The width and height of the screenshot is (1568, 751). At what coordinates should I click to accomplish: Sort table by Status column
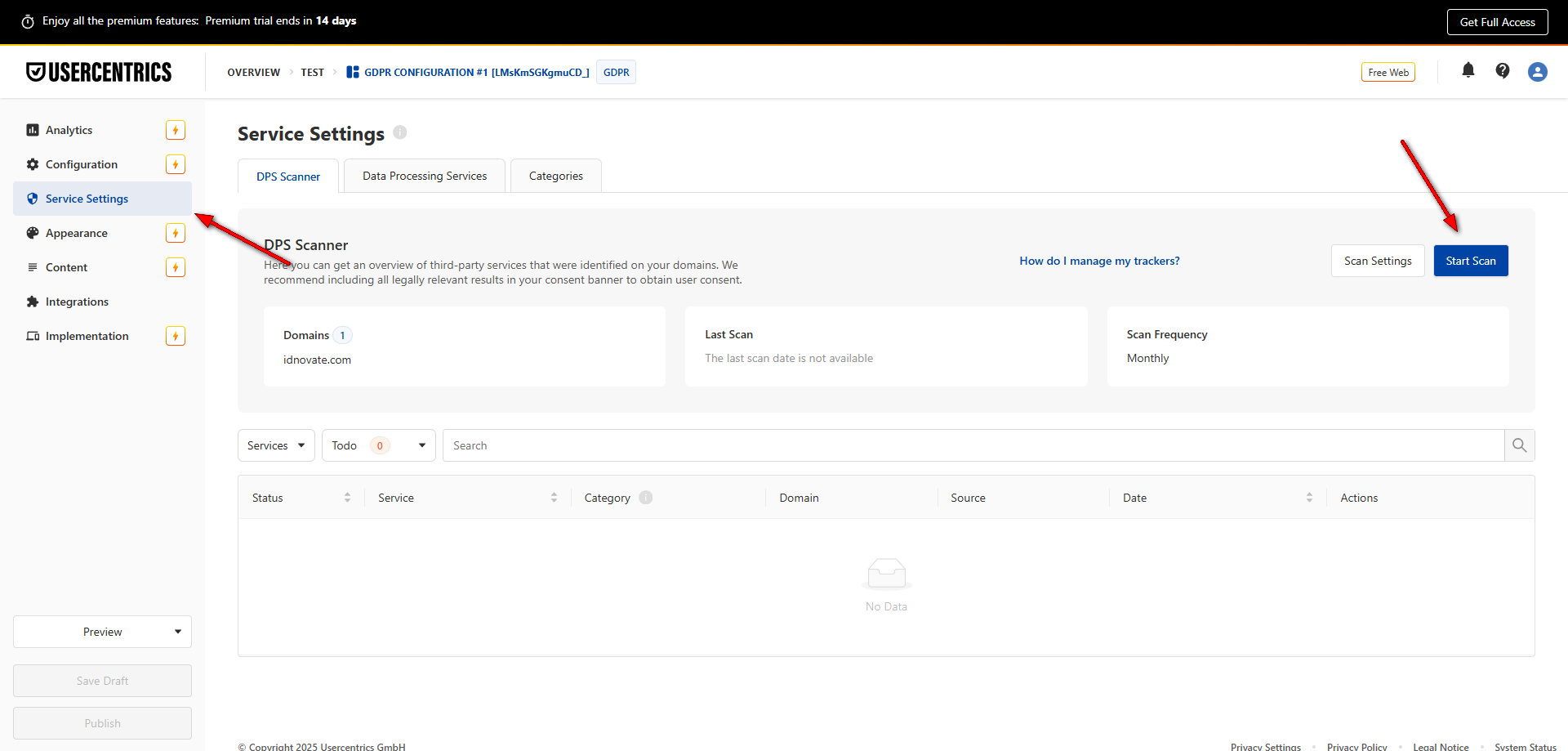(x=347, y=498)
